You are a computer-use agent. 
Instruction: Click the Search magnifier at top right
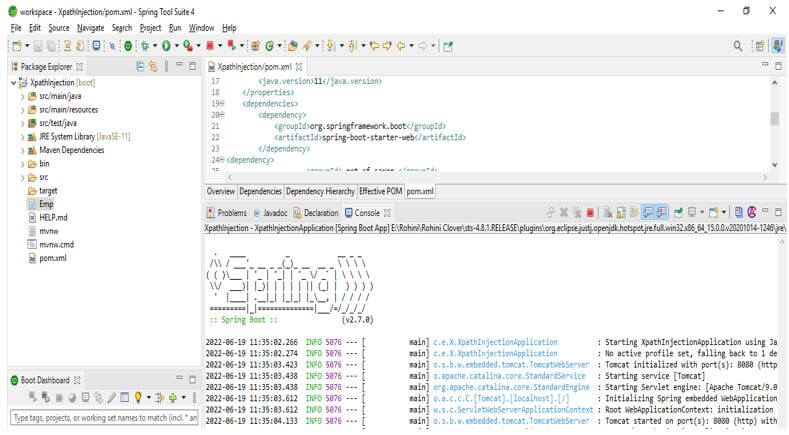(x=738, y=46)
